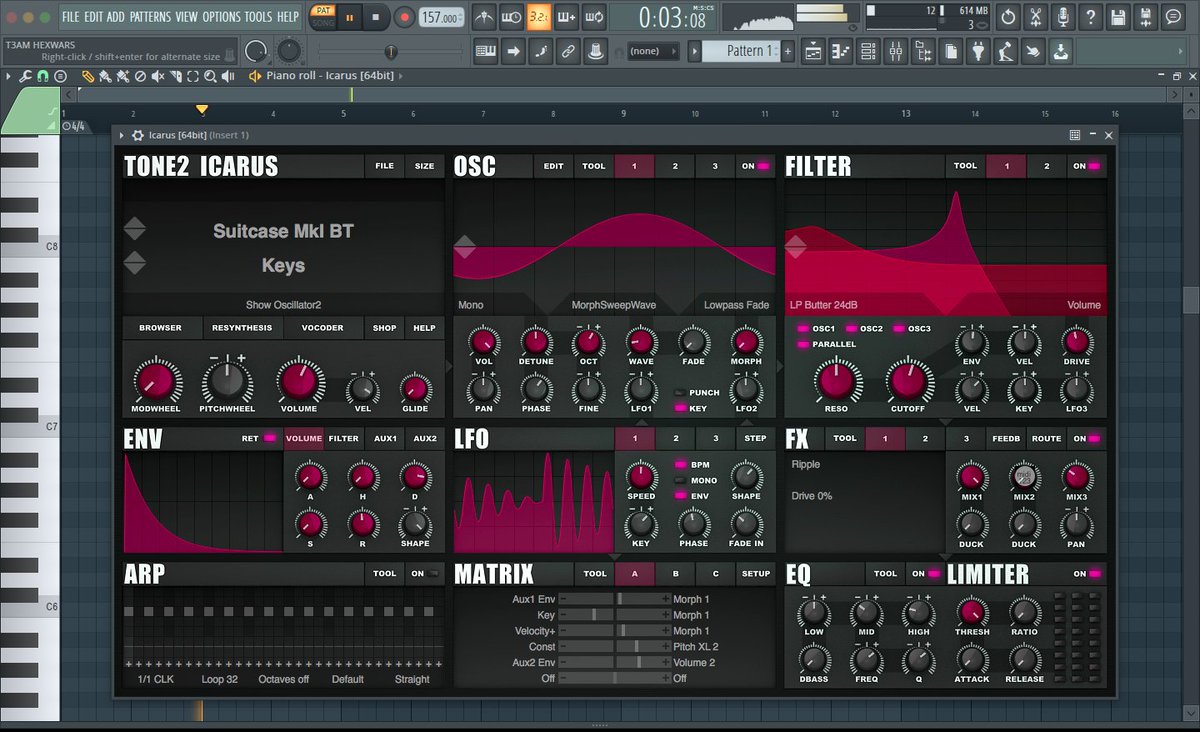This screenshot has height=732, width=1200.
Task: Open the help question mark icon
Action: click(1090, 17)
